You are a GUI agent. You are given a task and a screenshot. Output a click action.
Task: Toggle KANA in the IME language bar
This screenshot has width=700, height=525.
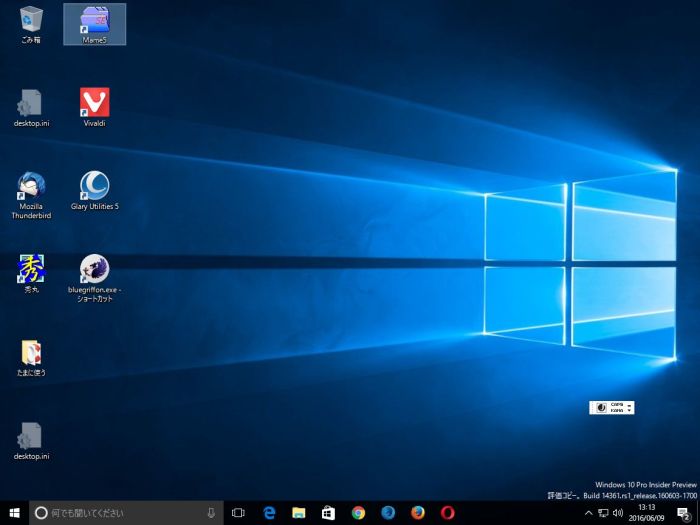coord(616,410)
